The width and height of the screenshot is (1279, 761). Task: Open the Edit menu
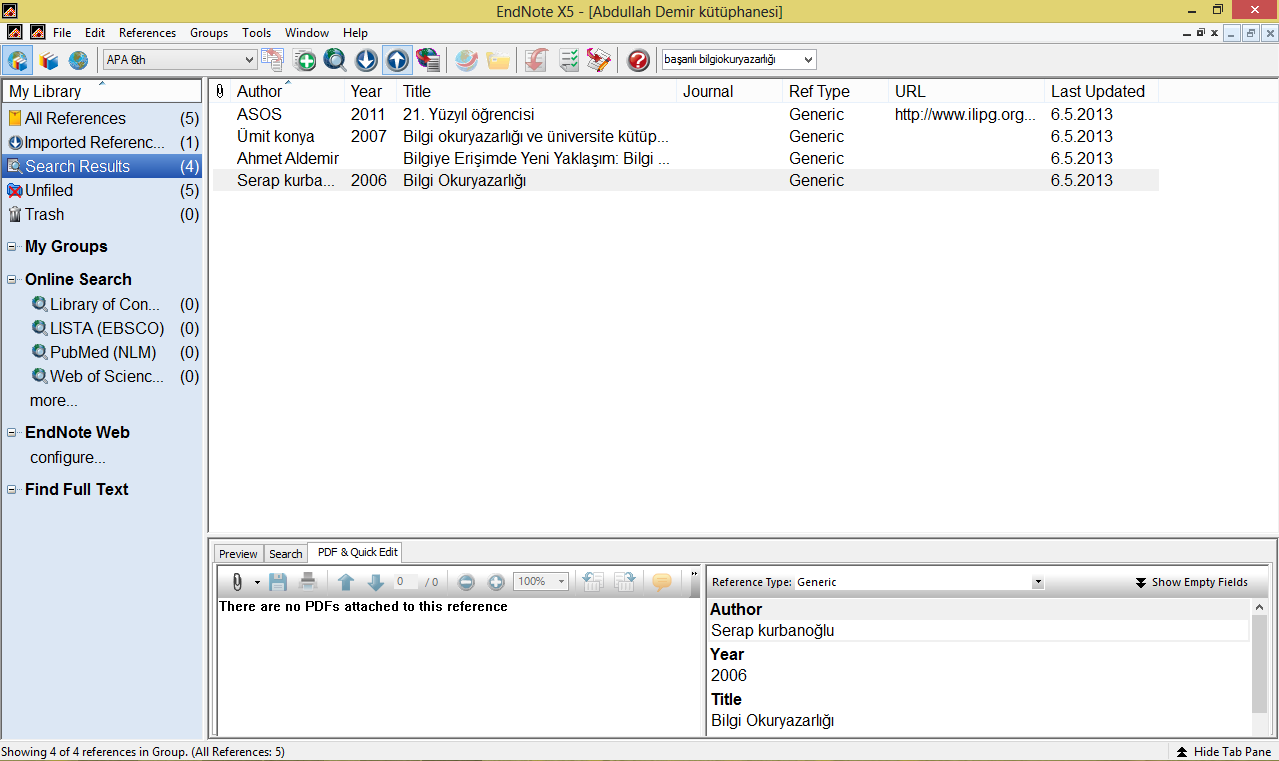(95, 33)
